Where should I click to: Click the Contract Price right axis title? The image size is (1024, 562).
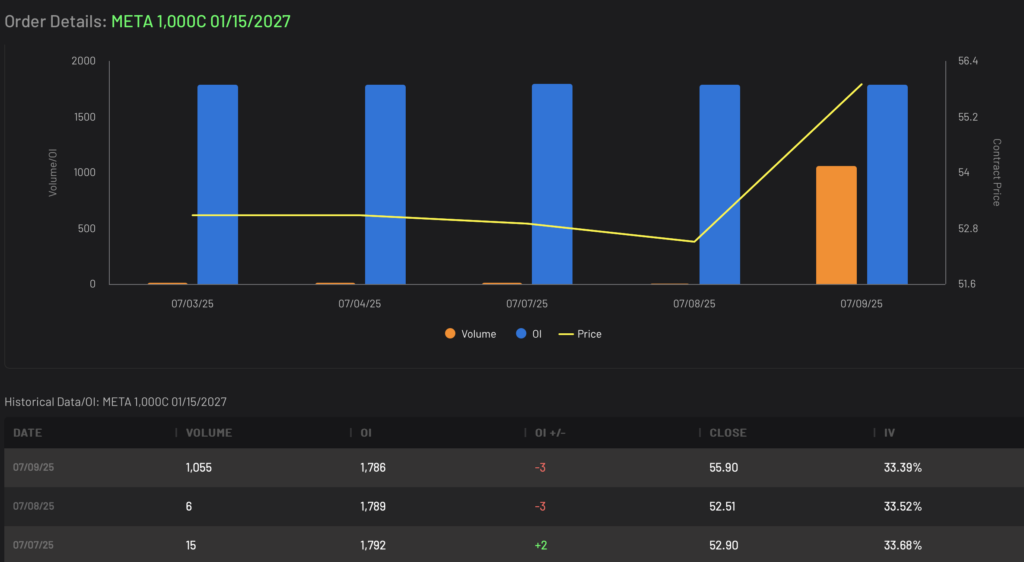[997, 172]
